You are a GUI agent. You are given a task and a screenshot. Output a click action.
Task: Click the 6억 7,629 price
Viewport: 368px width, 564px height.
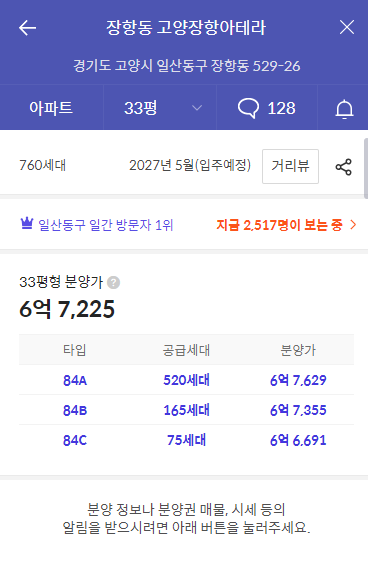click(298, 380)
